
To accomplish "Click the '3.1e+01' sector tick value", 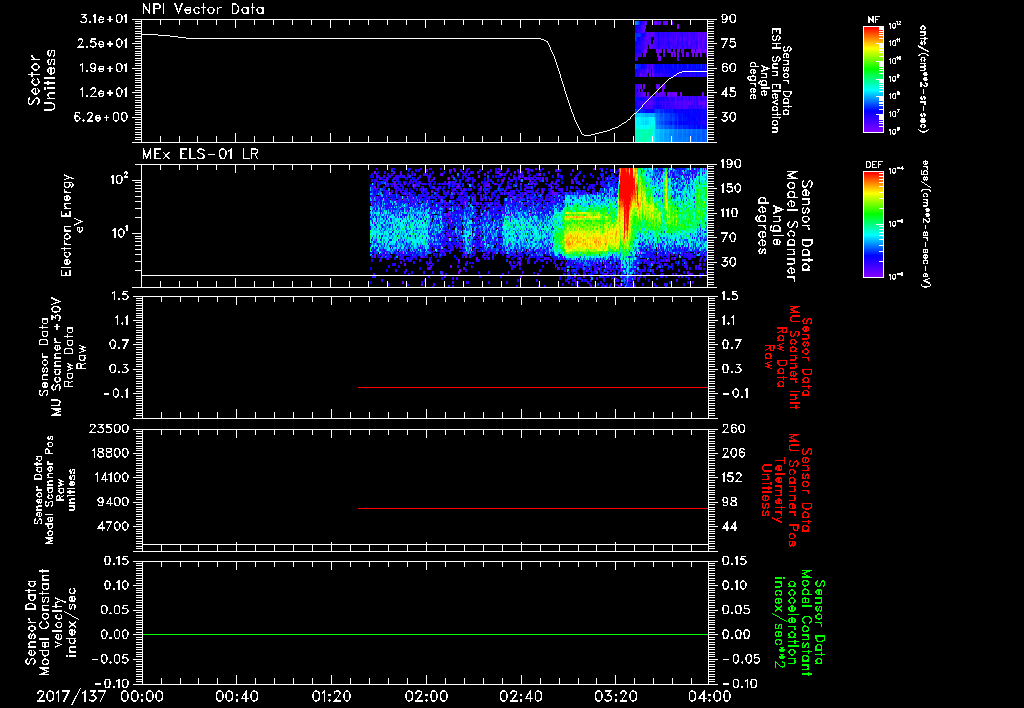I will [x=103, y=19].
